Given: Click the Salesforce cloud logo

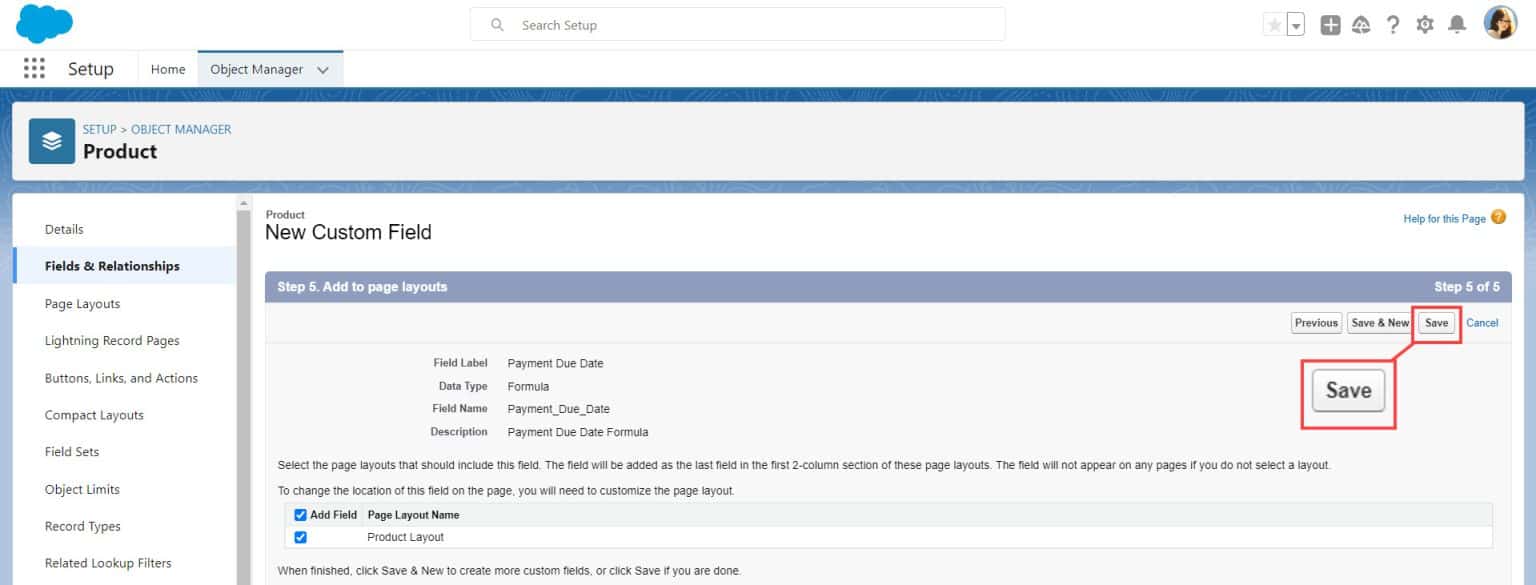Looking at the screenshot, I should pyautogui.click(x=45, y=24).
